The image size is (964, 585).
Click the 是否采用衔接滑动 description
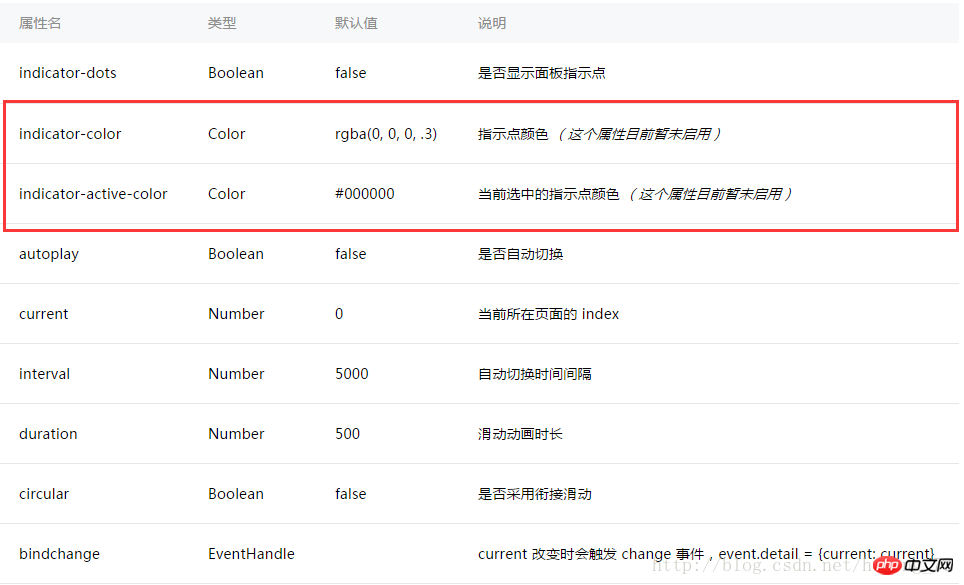point(534,493)
